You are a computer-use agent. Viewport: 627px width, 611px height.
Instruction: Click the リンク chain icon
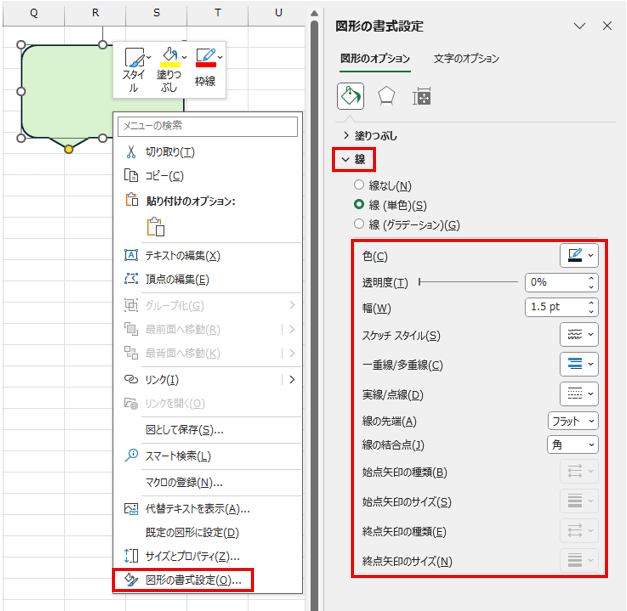[131, 379]
